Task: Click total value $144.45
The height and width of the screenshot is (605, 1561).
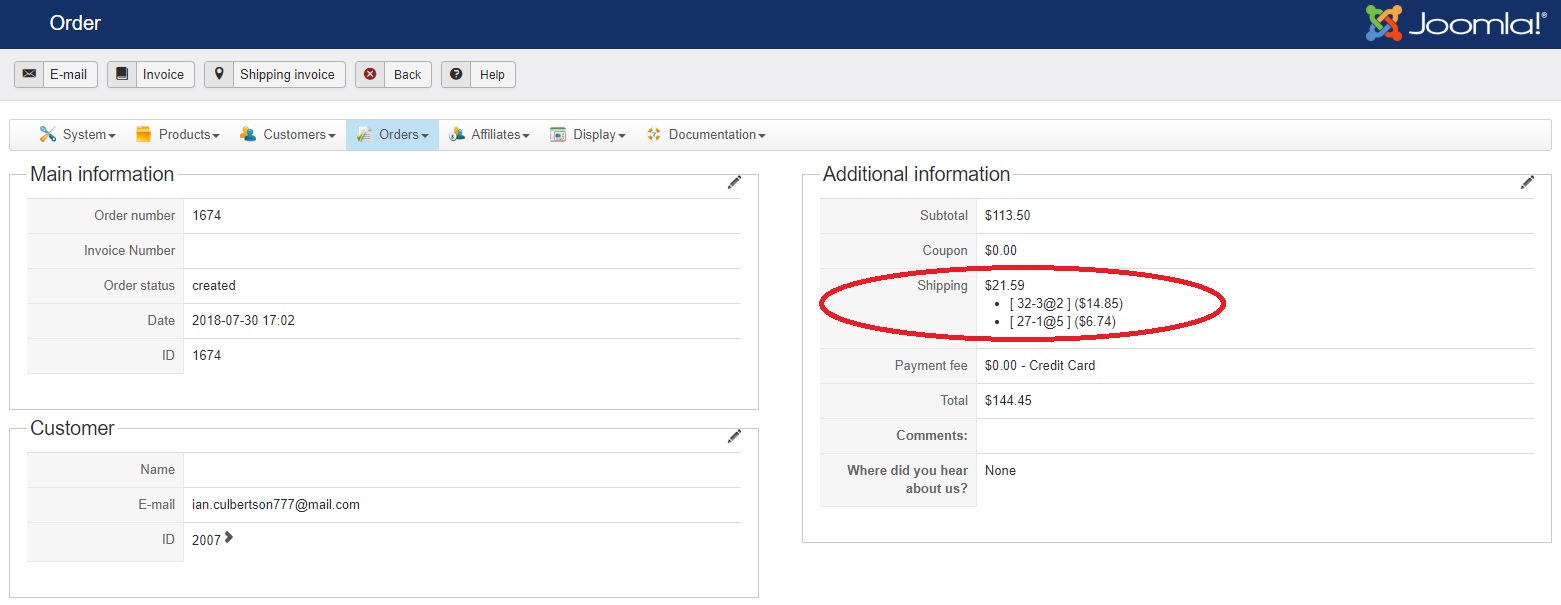Action: click(x=1008, y=400)
